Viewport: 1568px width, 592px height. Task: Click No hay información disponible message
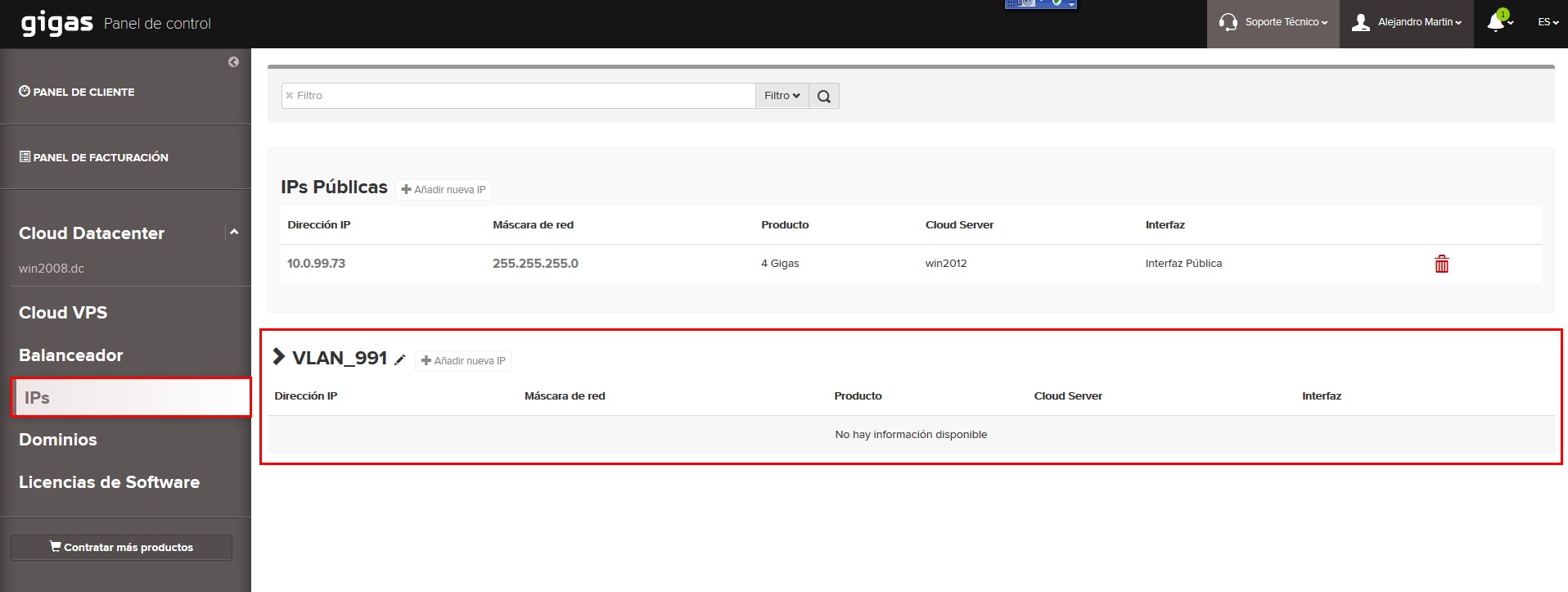pyautogui.click(x=911, y=435)
